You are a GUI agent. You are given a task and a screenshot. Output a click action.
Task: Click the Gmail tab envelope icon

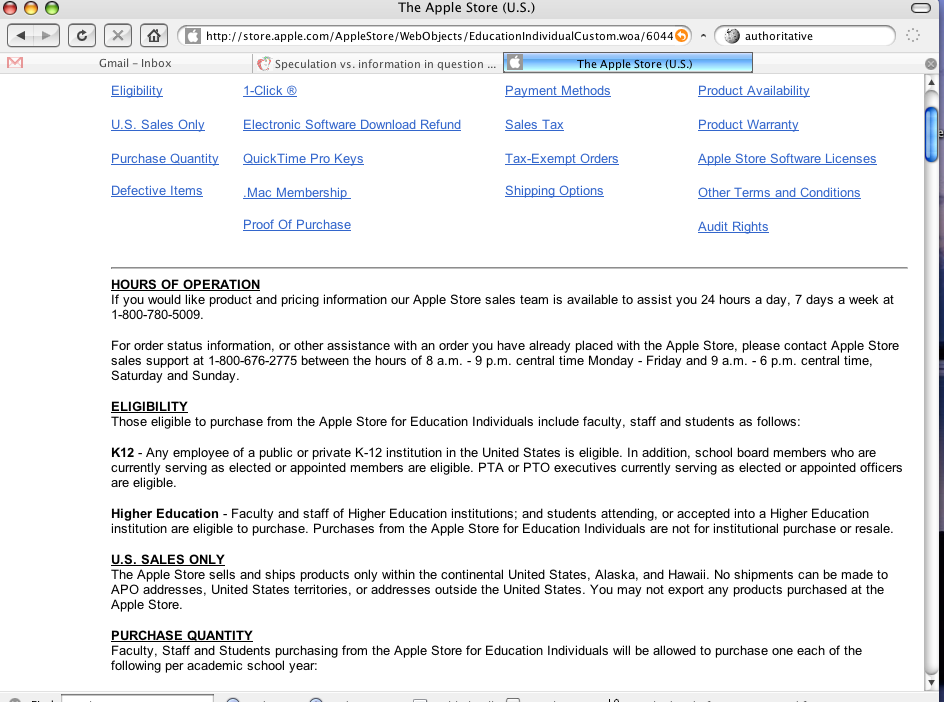[x=15, y=63]
